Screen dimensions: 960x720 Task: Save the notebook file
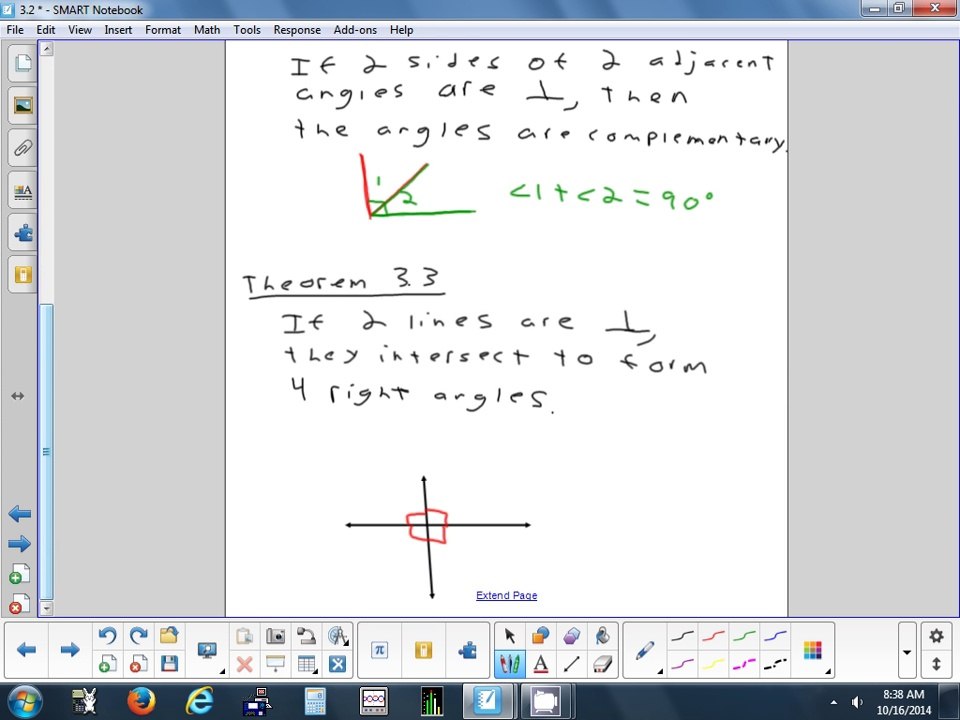tap(169, 664)
